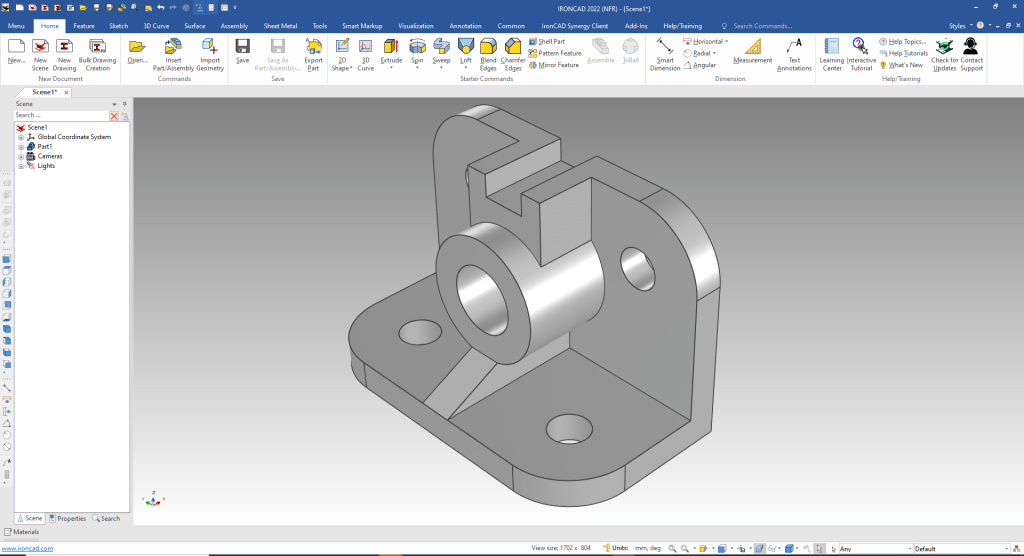
Task: Select the Loft tool in the ribbon
Action: point(465,47)
